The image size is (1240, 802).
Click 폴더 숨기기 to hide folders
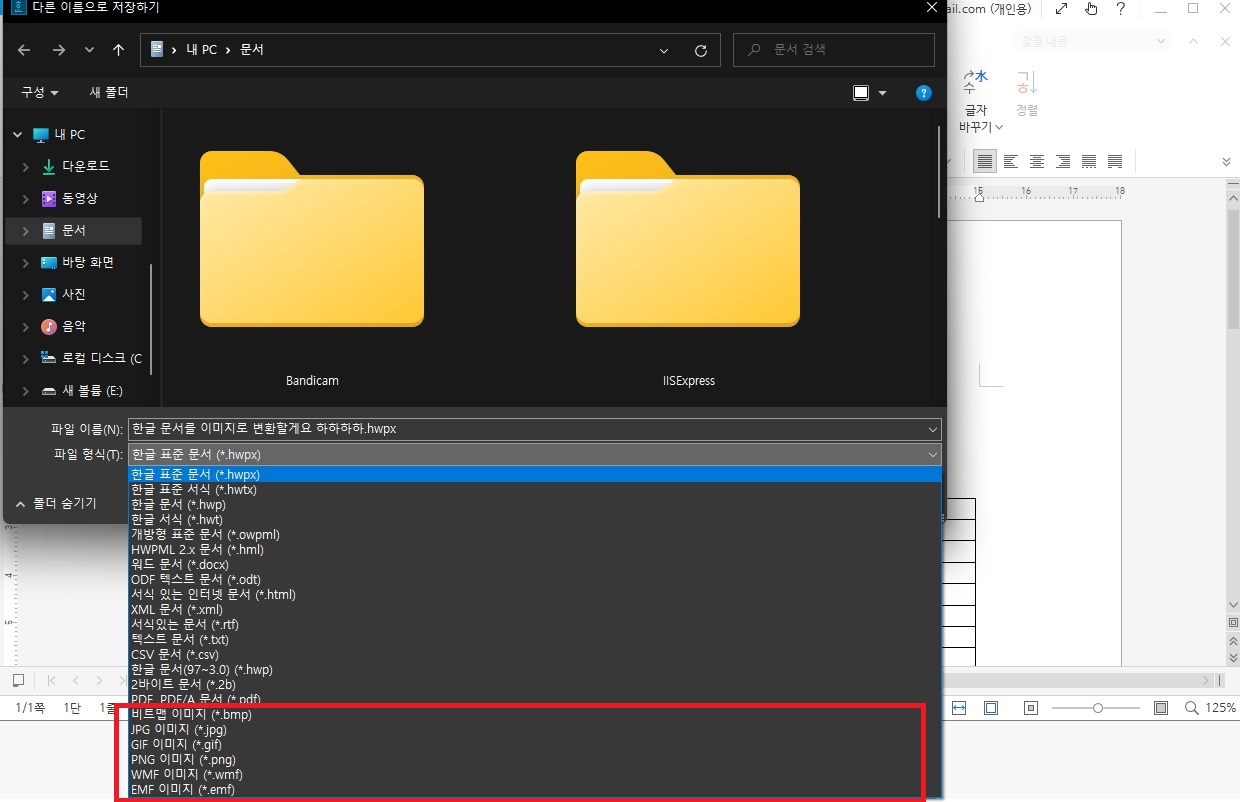coord(56,503)
